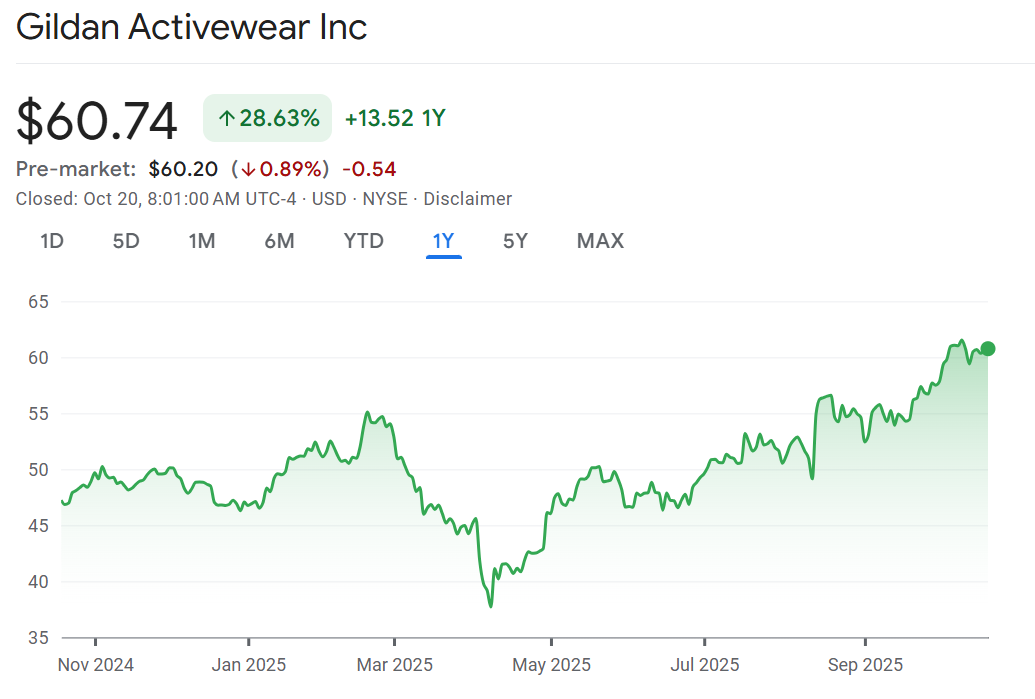Image resolution: width=1035 pixels, height=699 pixels.
Task: Click the active 1Y range tab
Action: tap(443, 241)
